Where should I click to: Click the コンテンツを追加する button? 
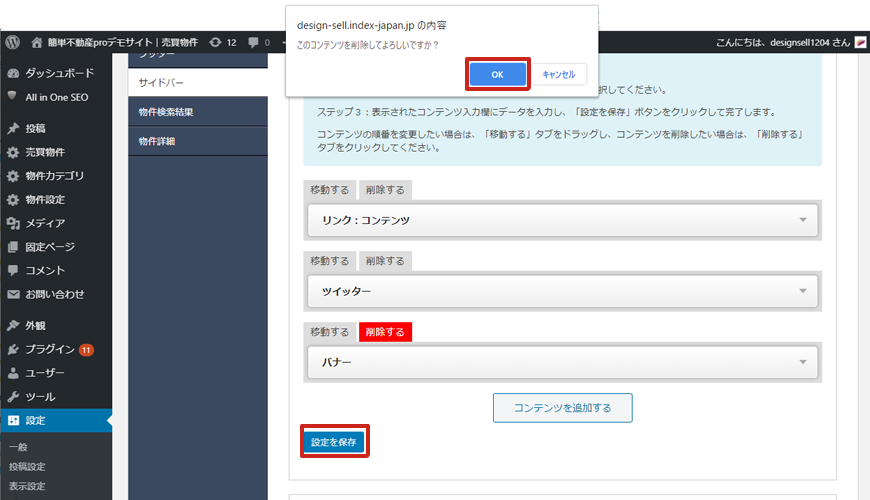pyautogui.click(x=562, y=407)
